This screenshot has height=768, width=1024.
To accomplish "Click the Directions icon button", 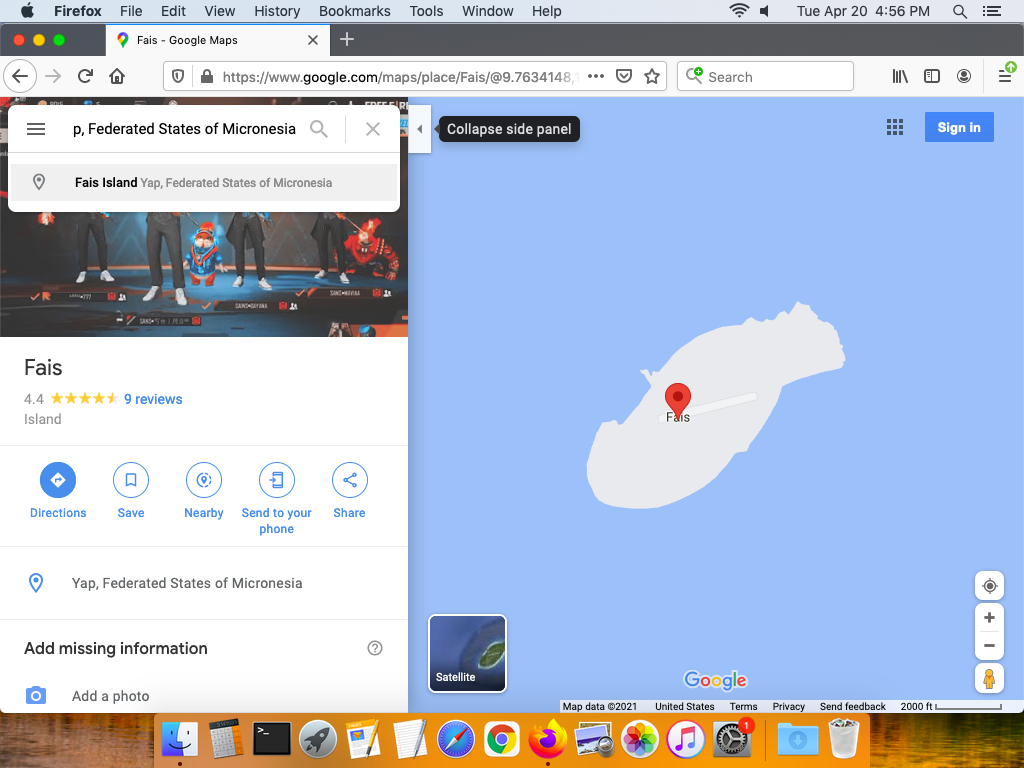I will (58, 481).
